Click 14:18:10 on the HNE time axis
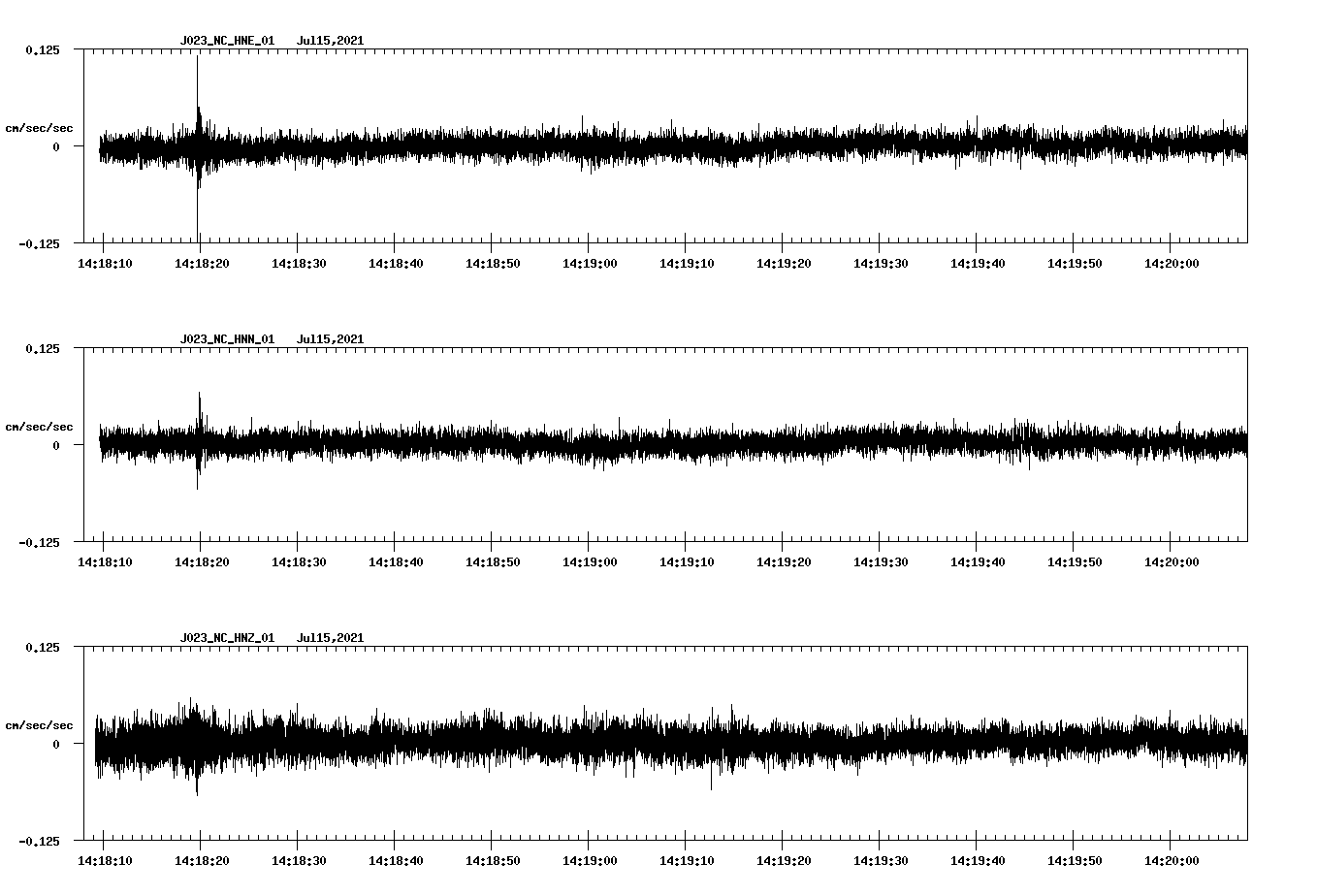 (105, 264)
